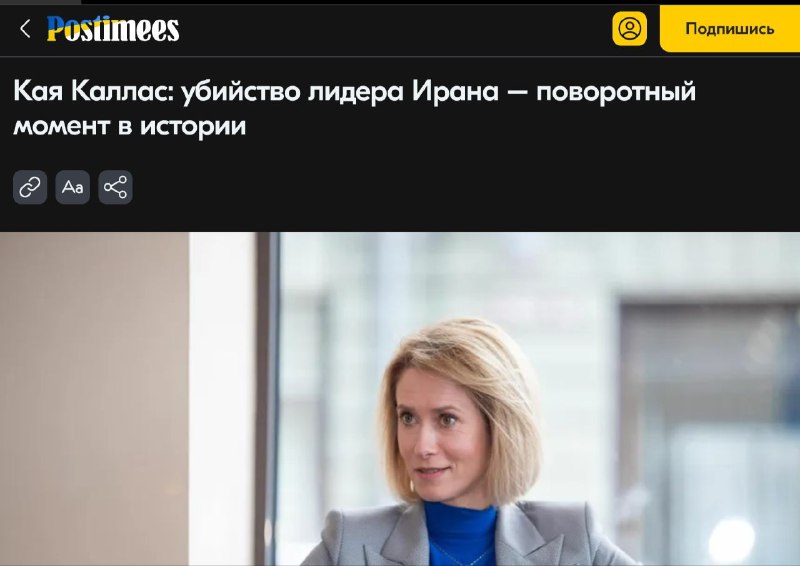Copy article link with the chain icon
Screen dimensions: 800x566
pyautogui.click(x=30, y=187)
